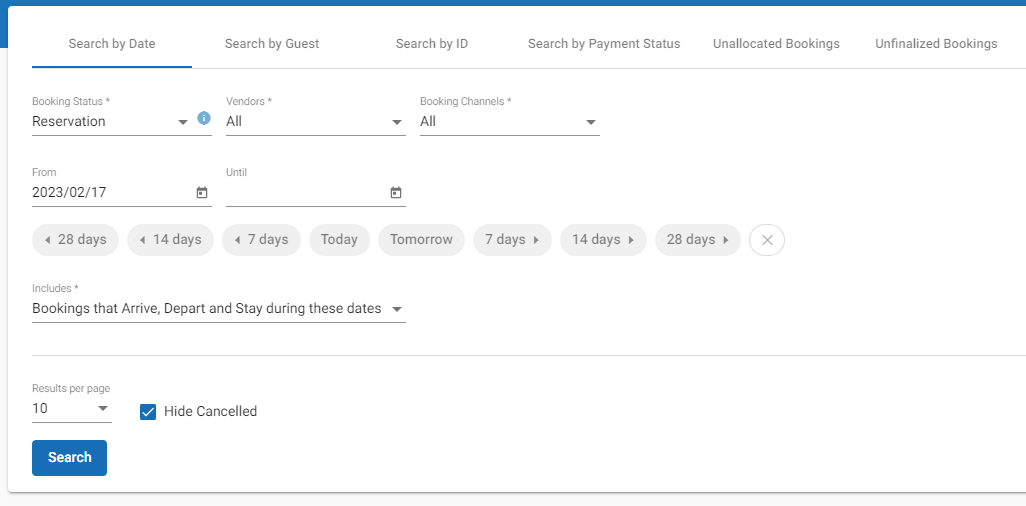This screenshot has width=1026, height=506.
Task: Go to Search by Payment Status tab
Action: [x=604, y=44]
